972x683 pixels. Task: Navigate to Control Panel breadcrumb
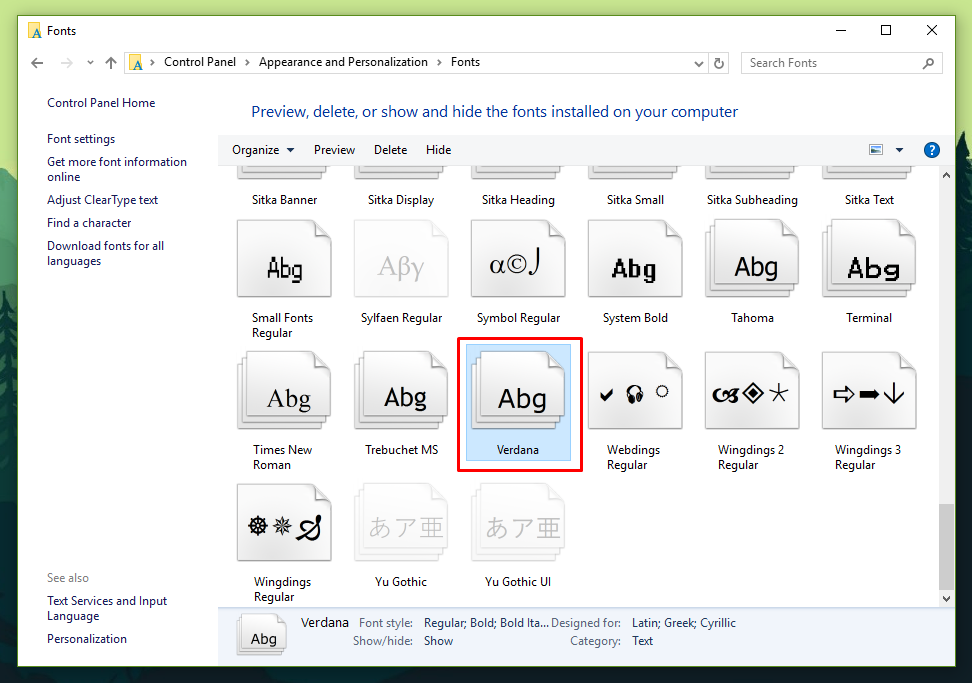click(x=200, y=62)
